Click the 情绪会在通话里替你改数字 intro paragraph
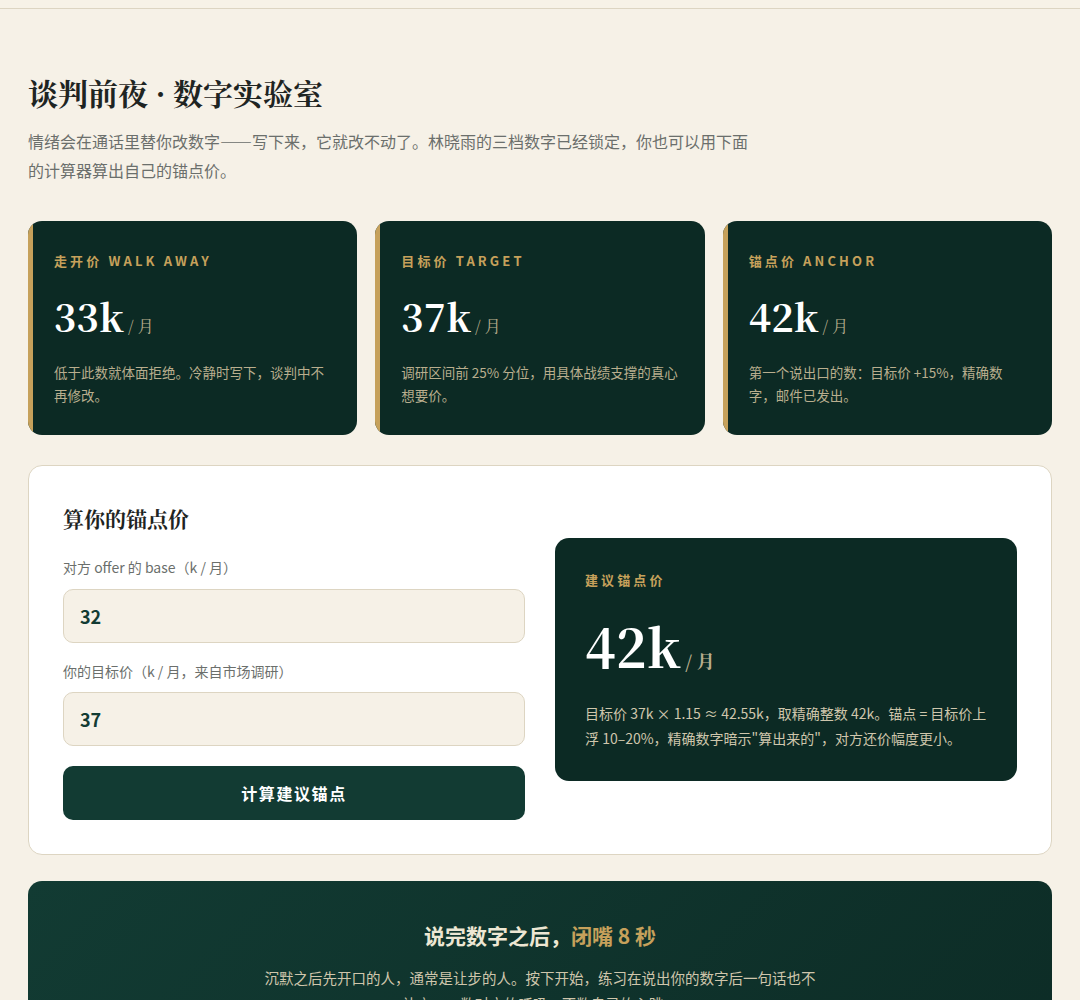 388,157
